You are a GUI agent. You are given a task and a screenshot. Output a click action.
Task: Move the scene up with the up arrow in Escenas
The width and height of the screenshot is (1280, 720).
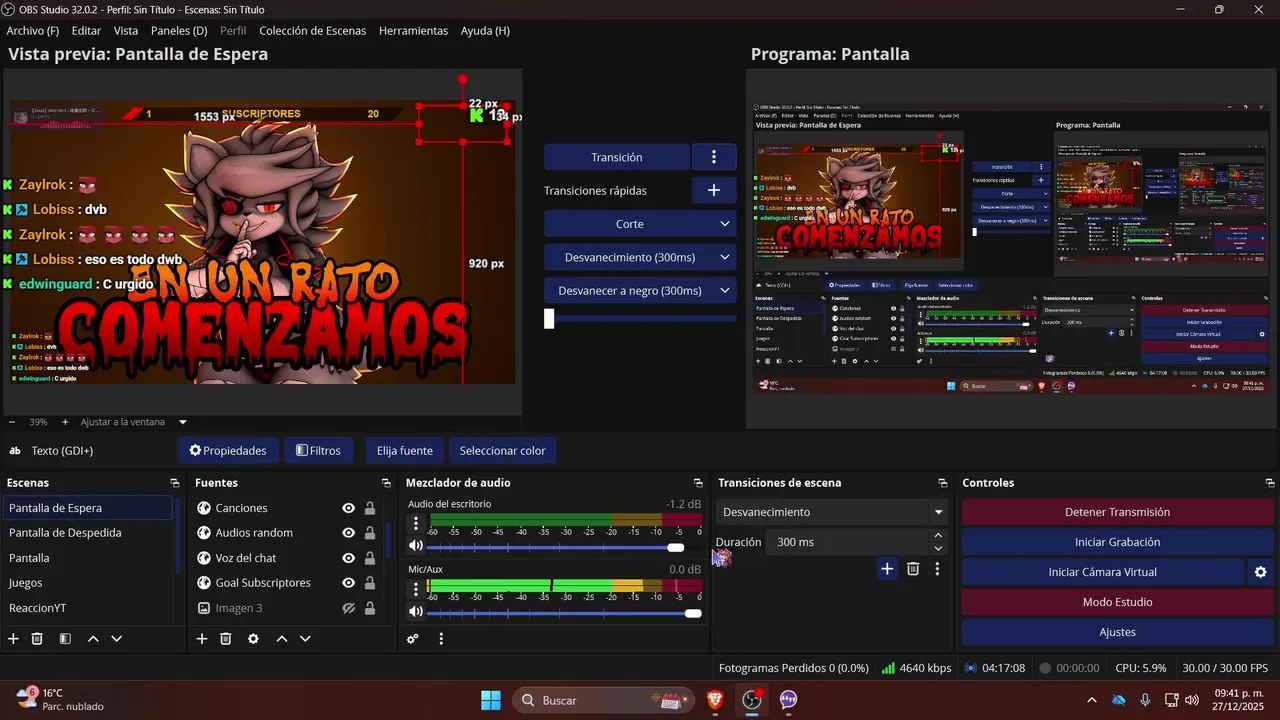tap(93, 638)
